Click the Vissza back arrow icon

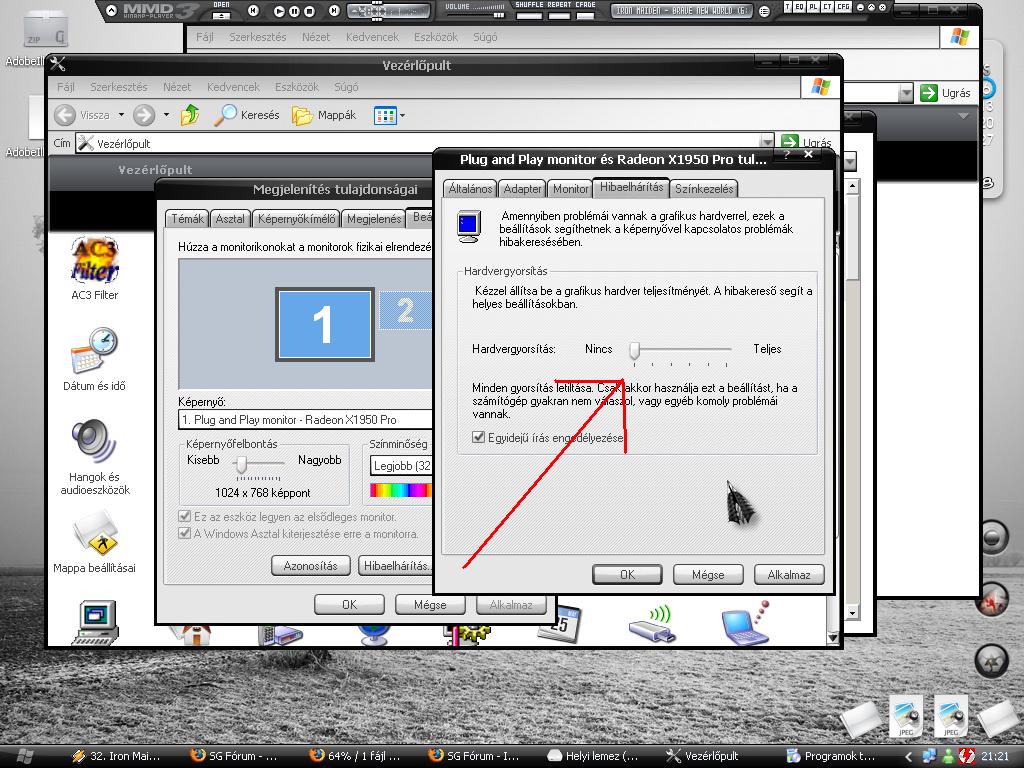click(66, 115)
